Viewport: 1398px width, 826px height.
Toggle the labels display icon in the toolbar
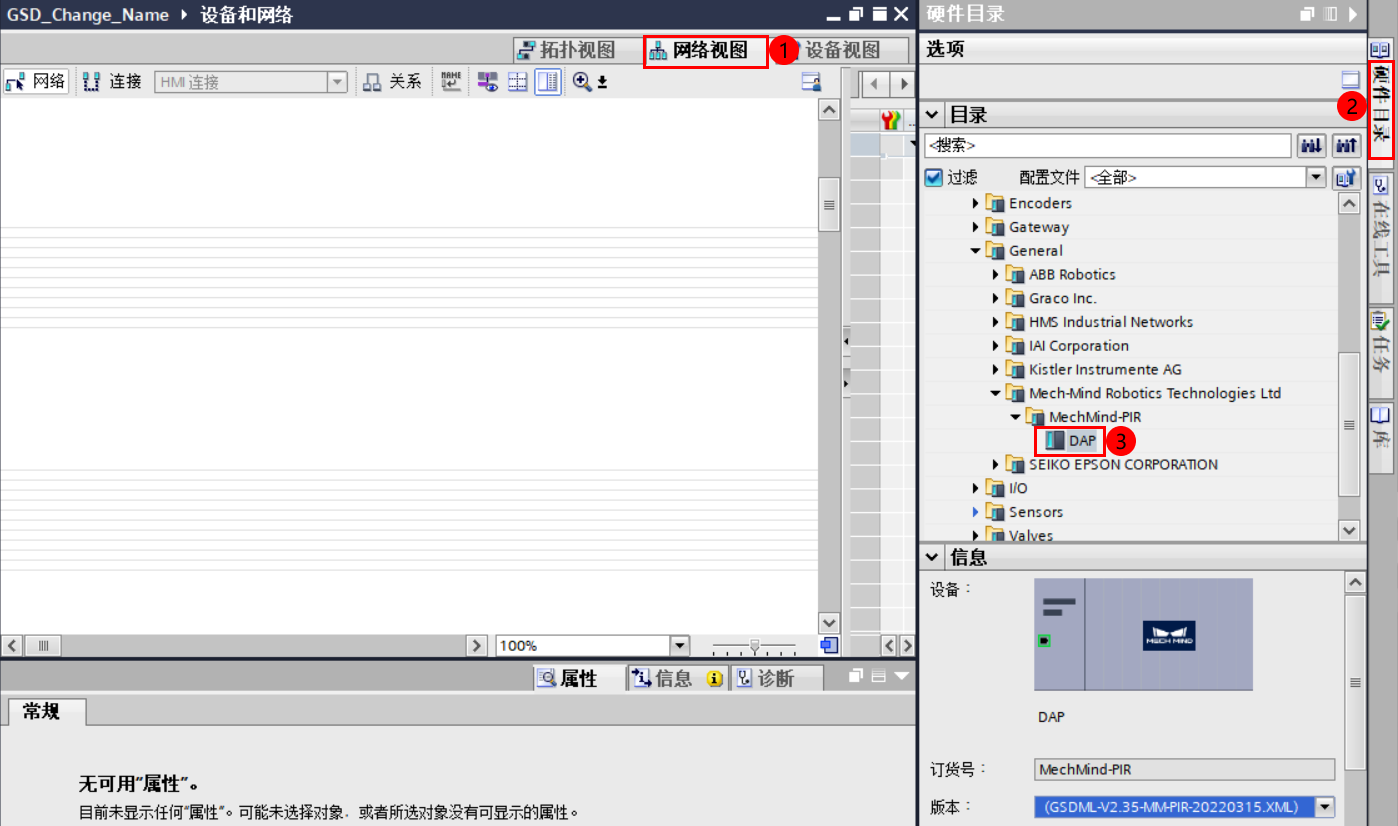(450, 81)
